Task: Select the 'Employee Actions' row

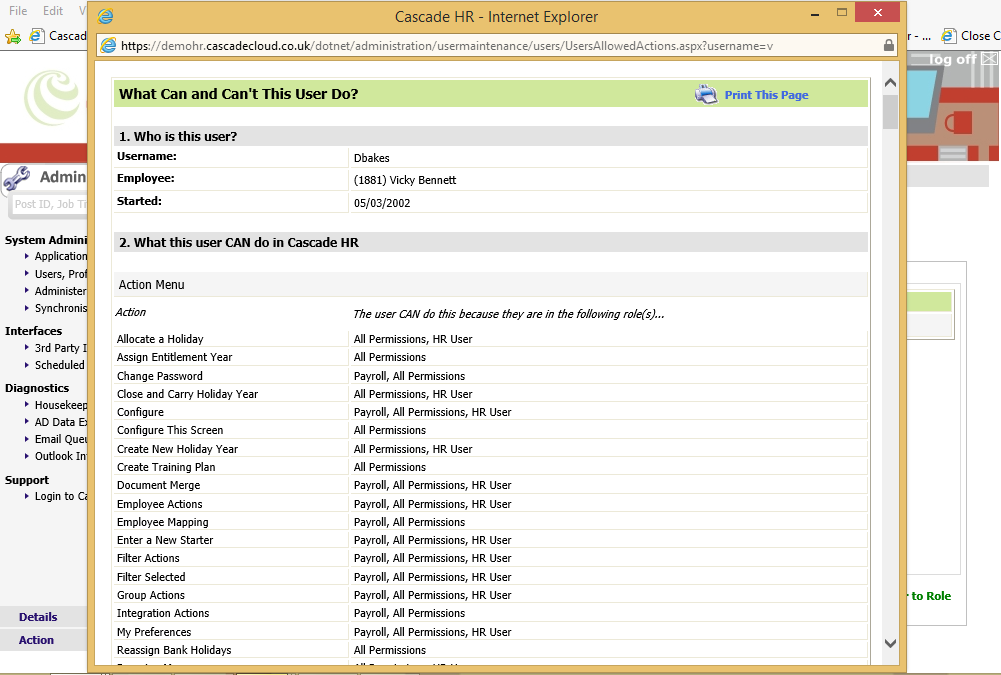Action: (x=490, y=504)
